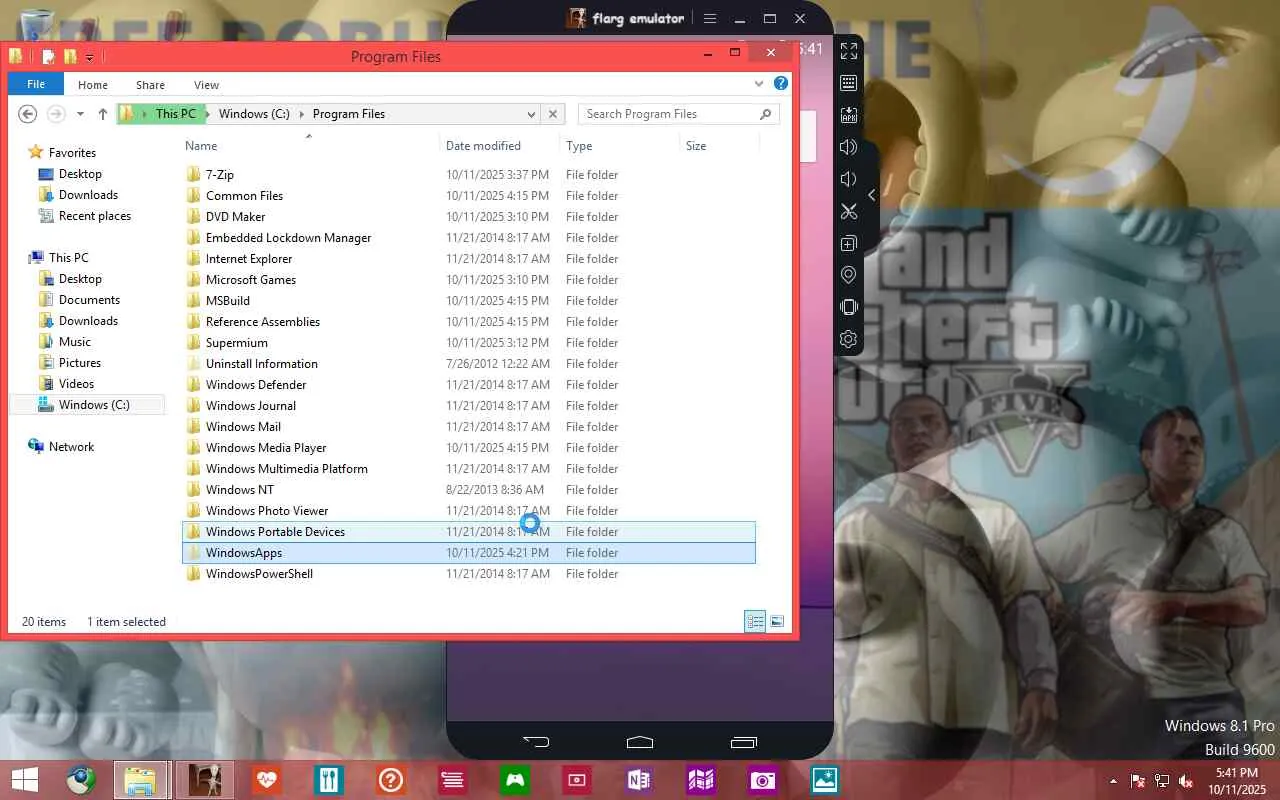Viewport: 1280px width, 800px height.
Task: Click Explorer's forward arrow
Action: coord(57,114)
